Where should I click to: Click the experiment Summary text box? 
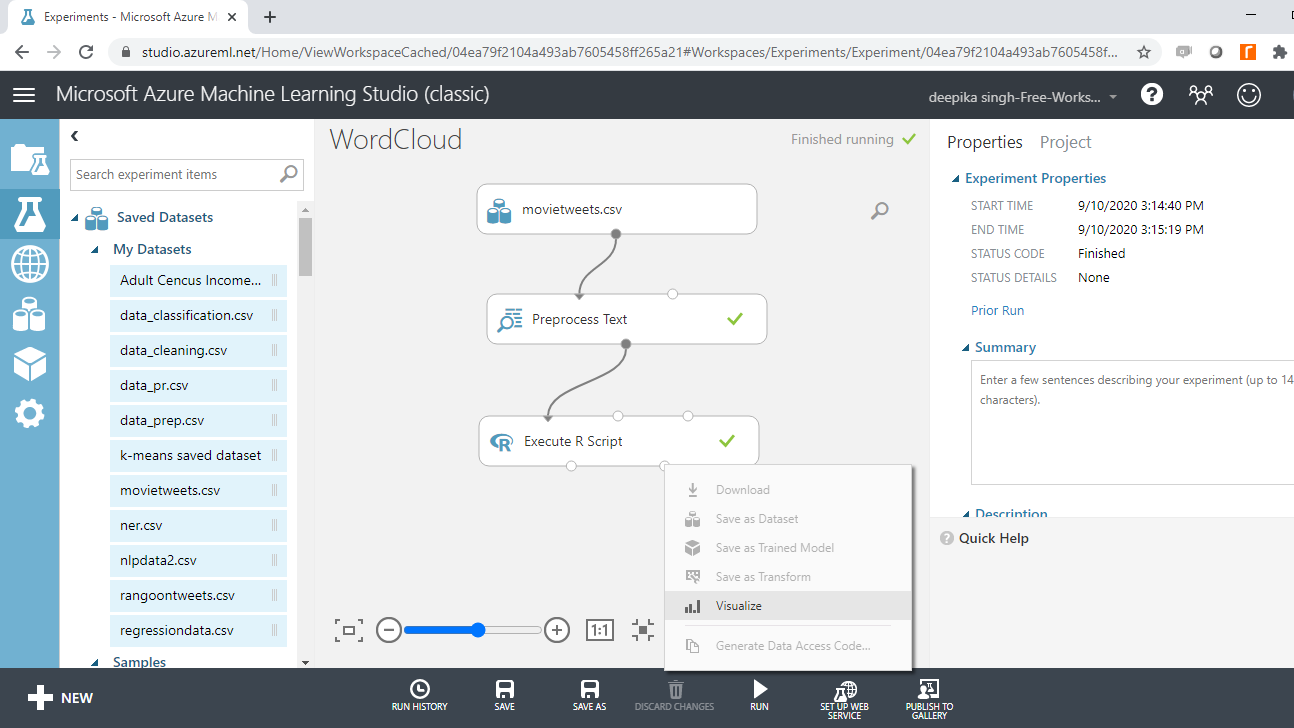coord(1132,422)
